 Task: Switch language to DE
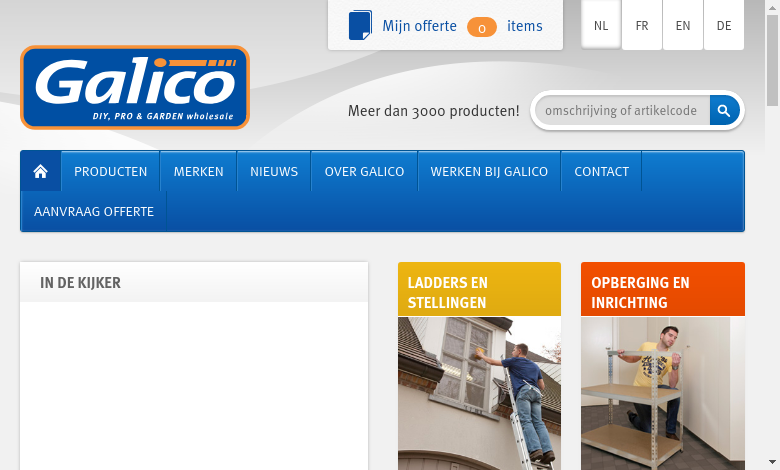point(724,25)
